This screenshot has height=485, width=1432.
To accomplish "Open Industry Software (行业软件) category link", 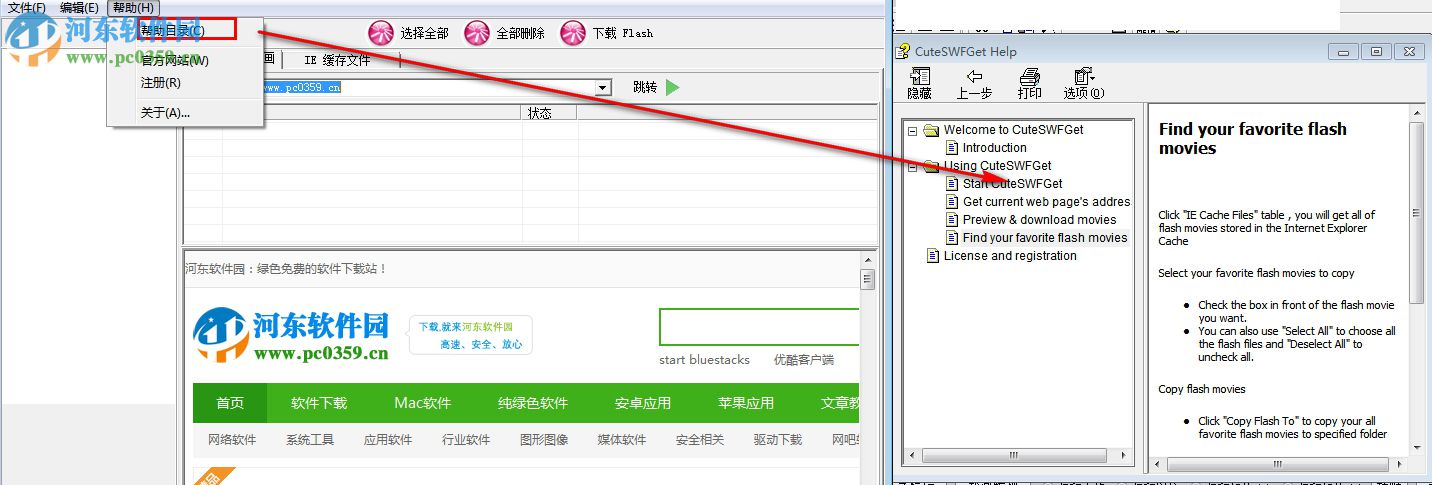I will tap(466, 440).
